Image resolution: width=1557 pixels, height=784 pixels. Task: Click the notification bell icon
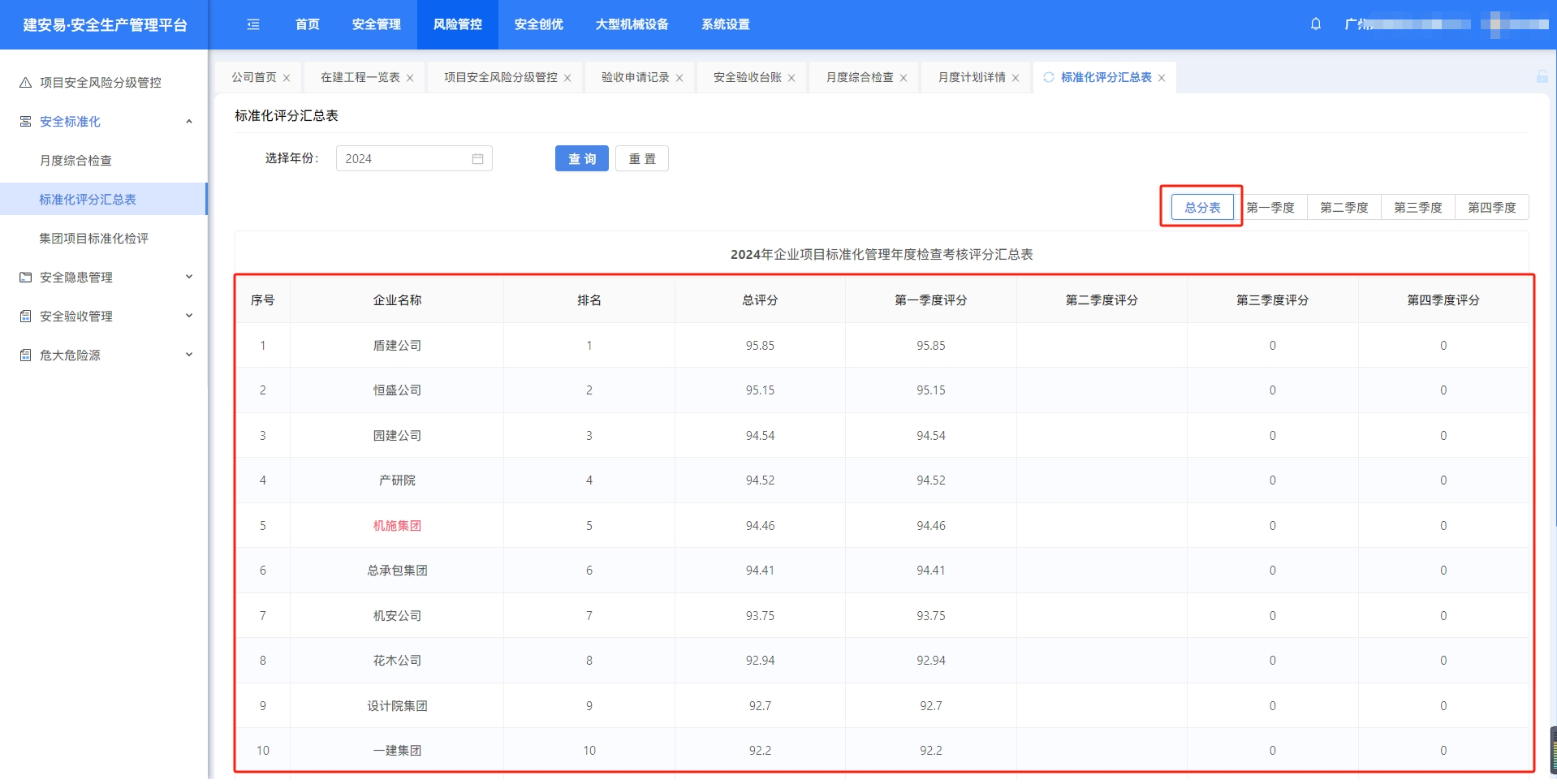[x=1315, y=24]
